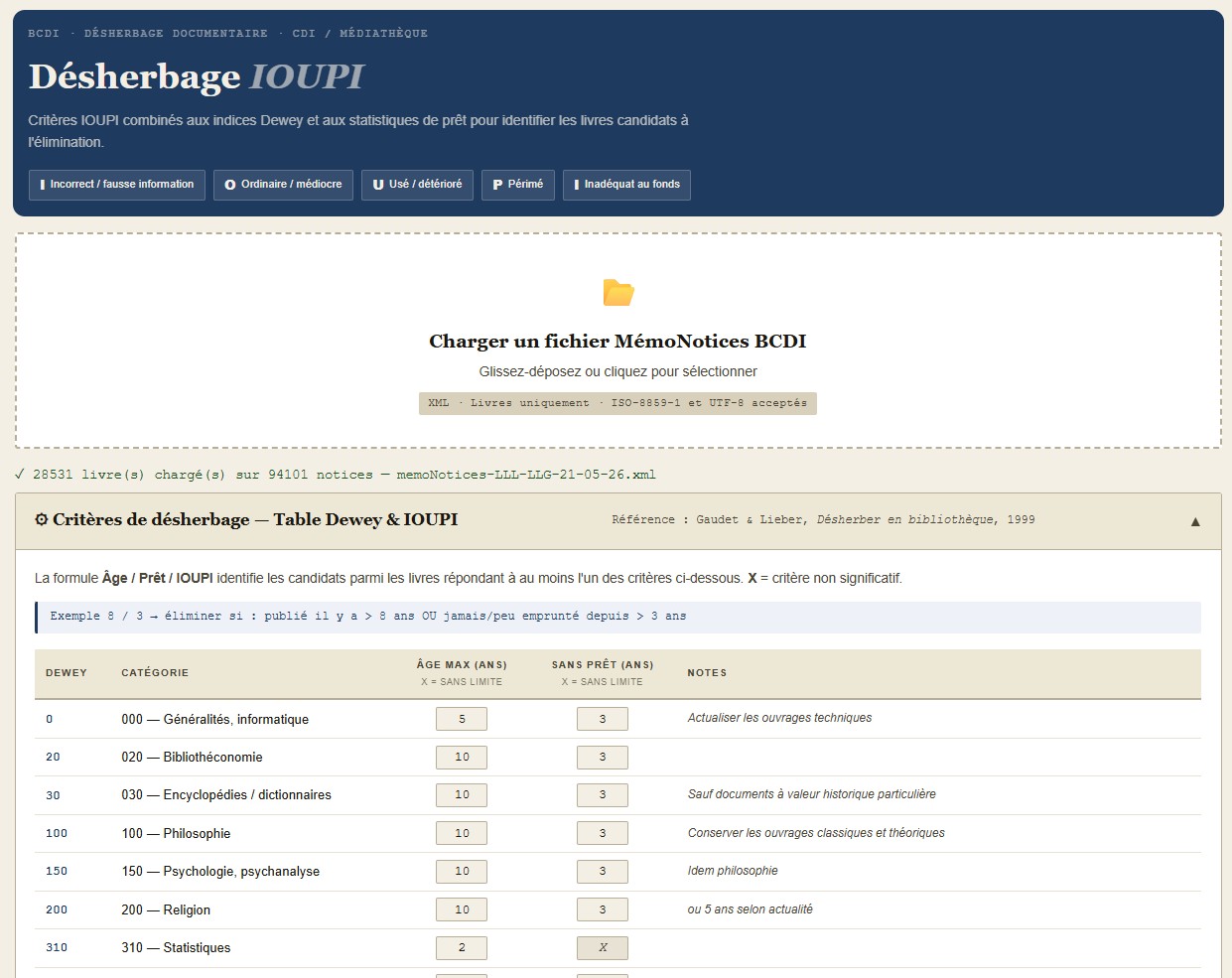Click the CATÉGORIE column header
The width and height of the screenshot is (1232, 978).
[155, 673]
